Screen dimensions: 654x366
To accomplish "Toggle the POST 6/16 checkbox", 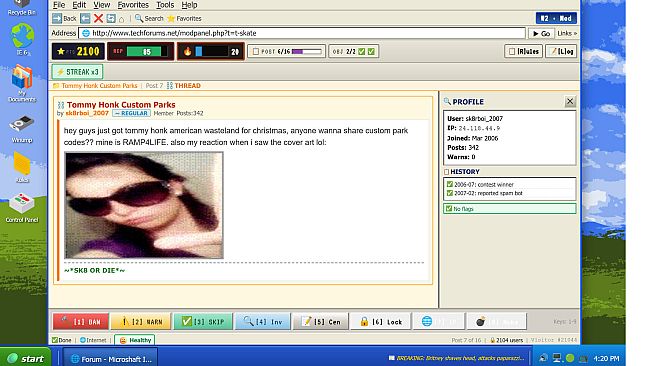I will (x=256, y=51).
